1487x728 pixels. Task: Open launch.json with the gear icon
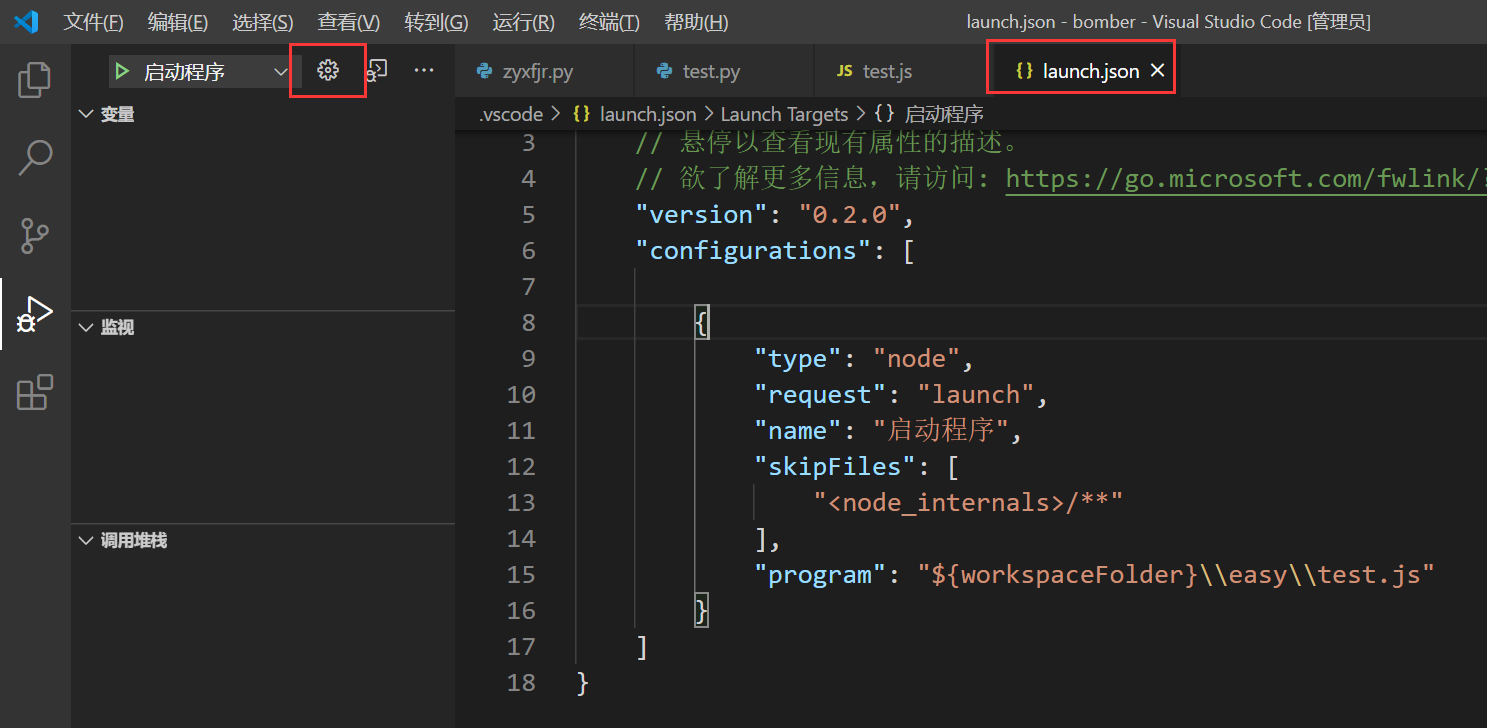pyautogui.click(x=328, y=70)
